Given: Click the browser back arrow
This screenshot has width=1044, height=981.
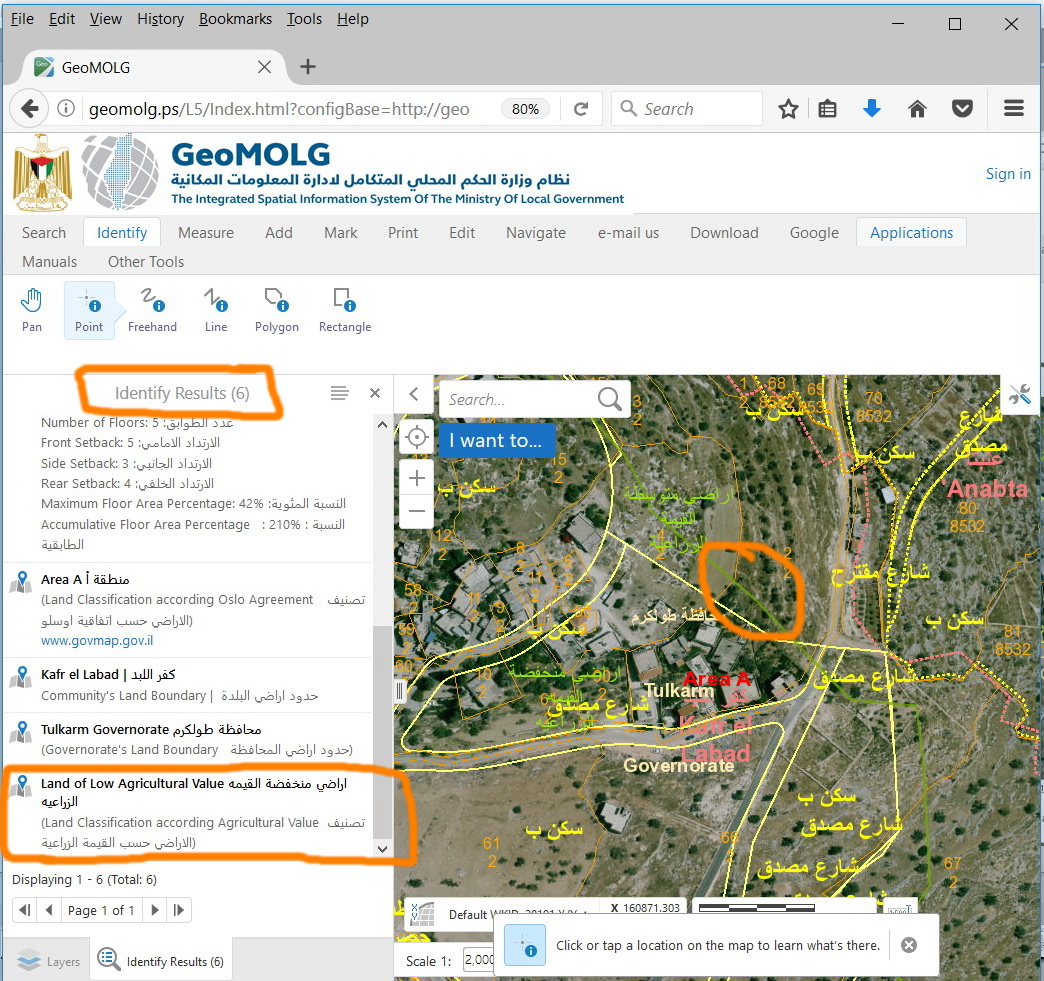Looking at the screenshot, I should [x=29, y=109].
